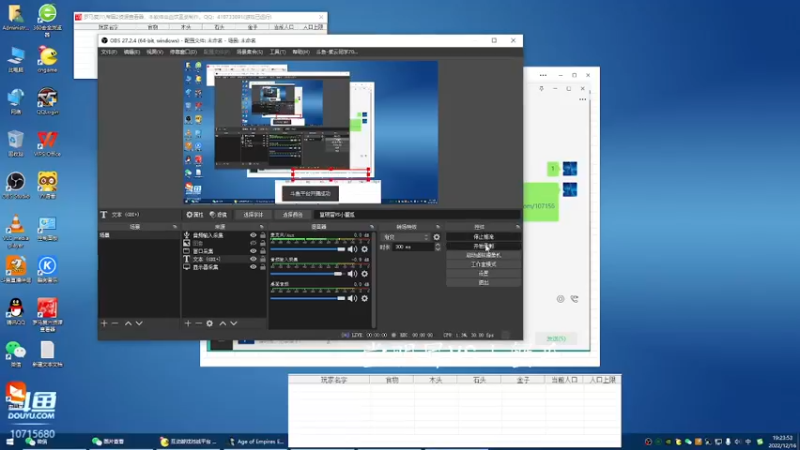Image resolution: width=800 pixels, height=450 pixels.
Task: Click the add source plus icon
Action: coord(188,323)
